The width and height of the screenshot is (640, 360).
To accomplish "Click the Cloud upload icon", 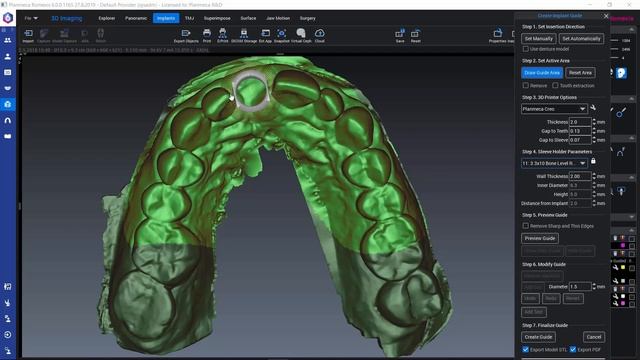I will [320, 35].
